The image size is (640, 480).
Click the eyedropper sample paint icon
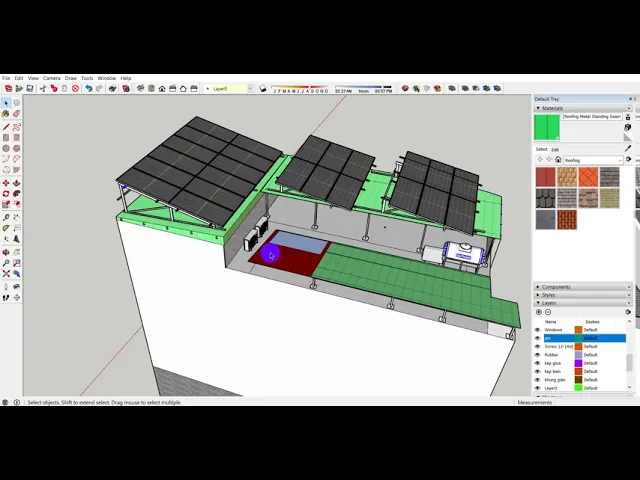[x=628, y=148]
